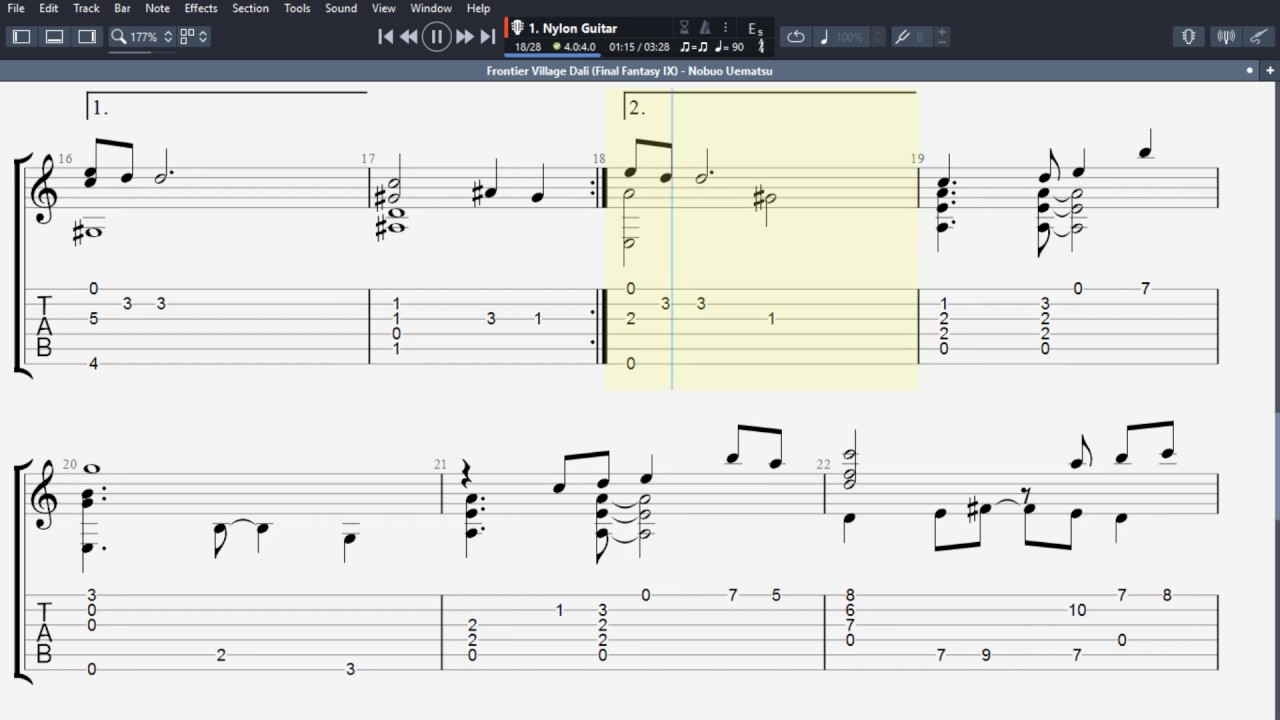Image resolution: width=1280 pixels, height=720 pixels.
Task: Click the tuning fork transpose icon
Action: (903, 37)
